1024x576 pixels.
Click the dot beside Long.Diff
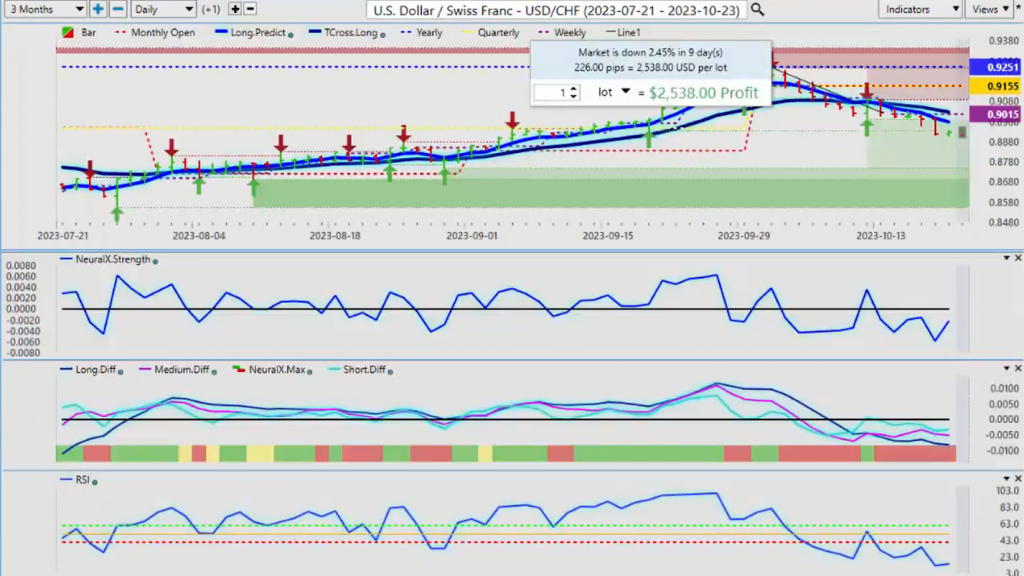[120, 372]
